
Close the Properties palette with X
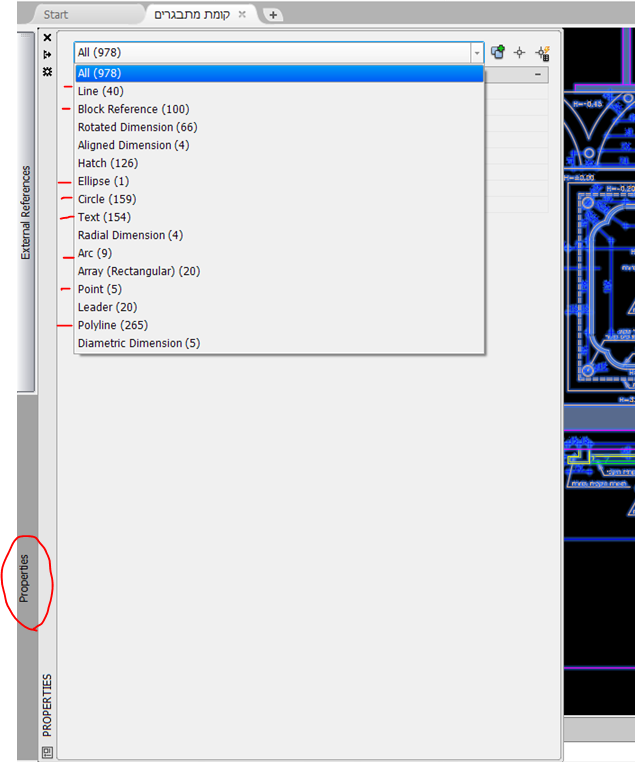pos(47,37)
